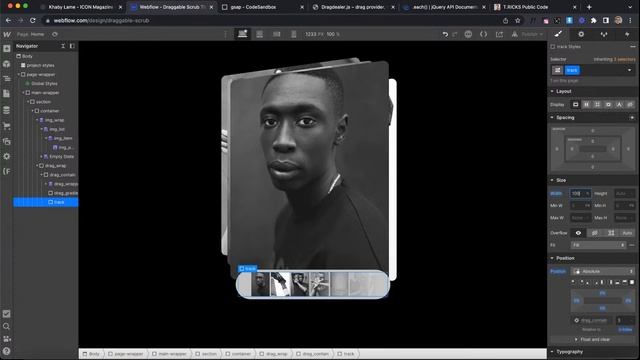Select the Empty State item in Navigator
The image size is (640, 360).
click(61, 157)
